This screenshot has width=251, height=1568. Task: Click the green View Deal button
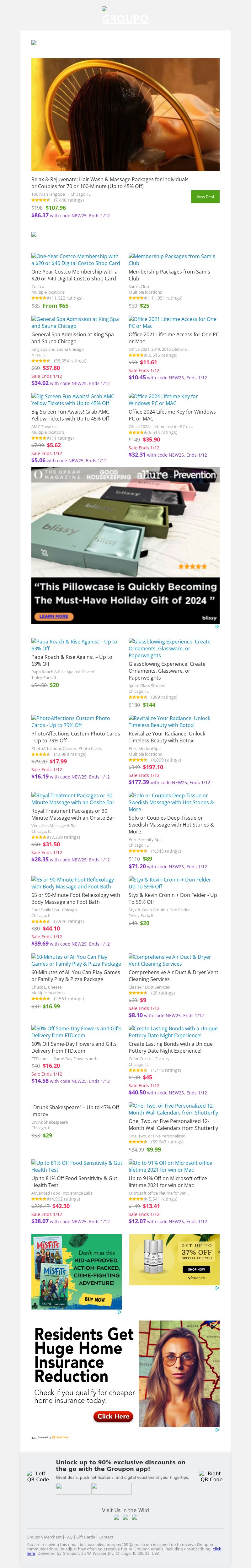pyautogui.click(x=205, y=197)
